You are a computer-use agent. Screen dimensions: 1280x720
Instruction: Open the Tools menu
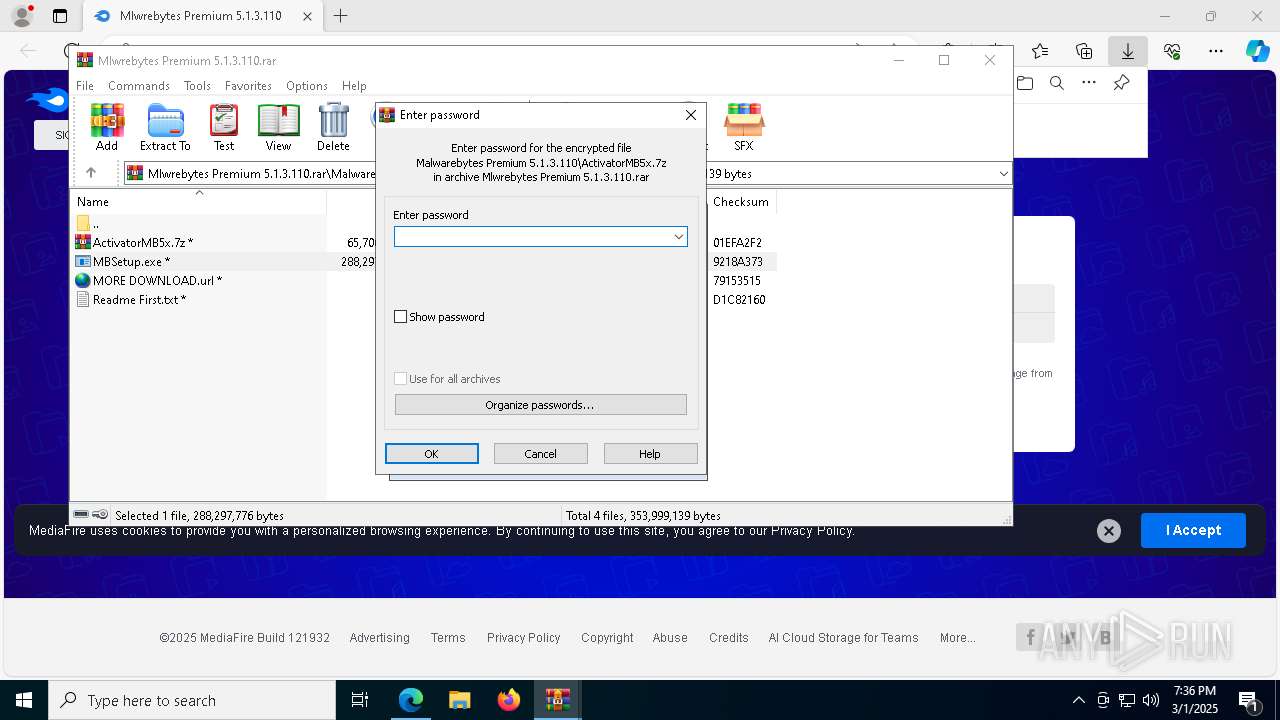(x=197, y=86)
